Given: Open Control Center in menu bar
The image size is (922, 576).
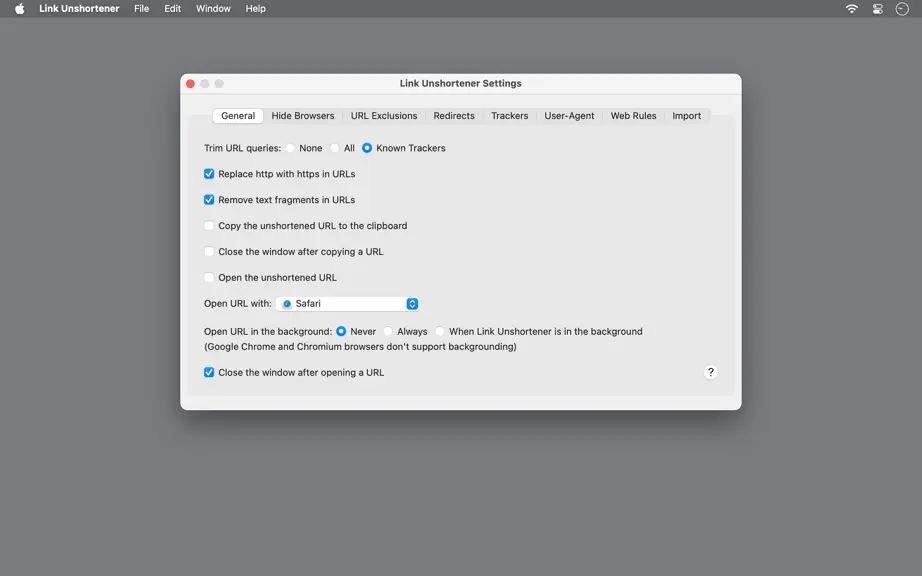Looking at the screenshot, I should click(877, 9).
